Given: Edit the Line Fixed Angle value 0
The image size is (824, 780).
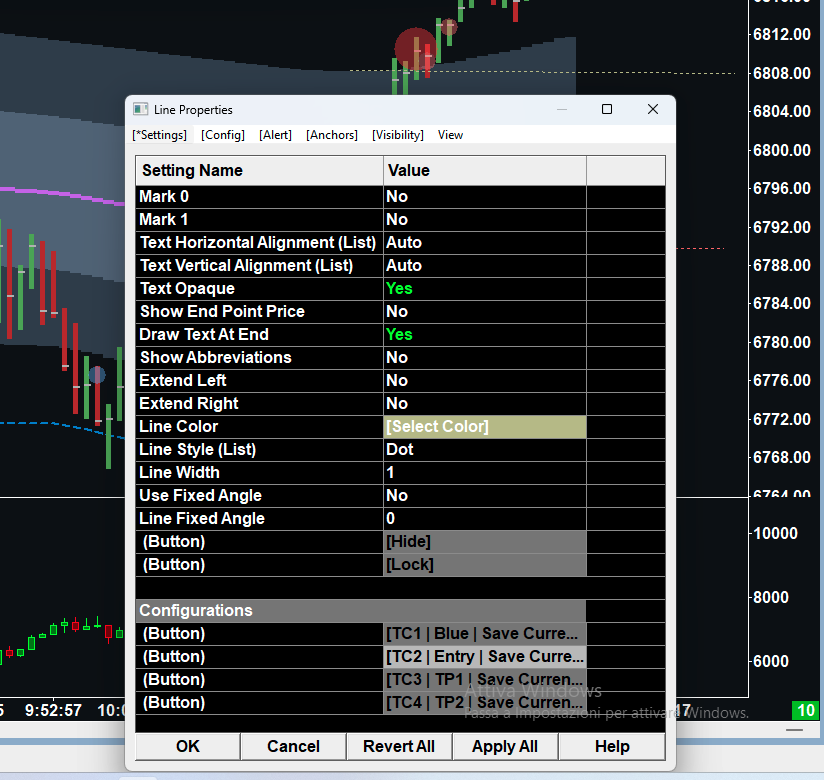Looking at the screenshot, I should (x=485, y=519).
